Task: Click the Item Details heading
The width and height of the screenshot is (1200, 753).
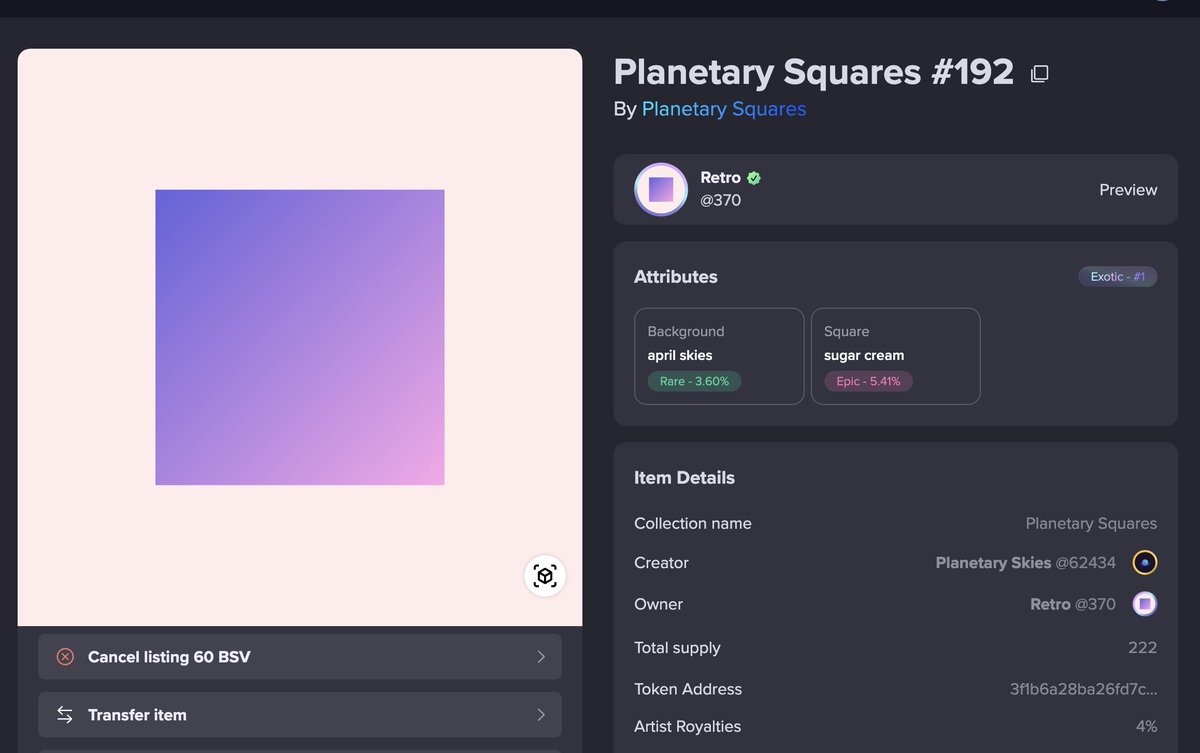Action: click(x=684, y=478)
